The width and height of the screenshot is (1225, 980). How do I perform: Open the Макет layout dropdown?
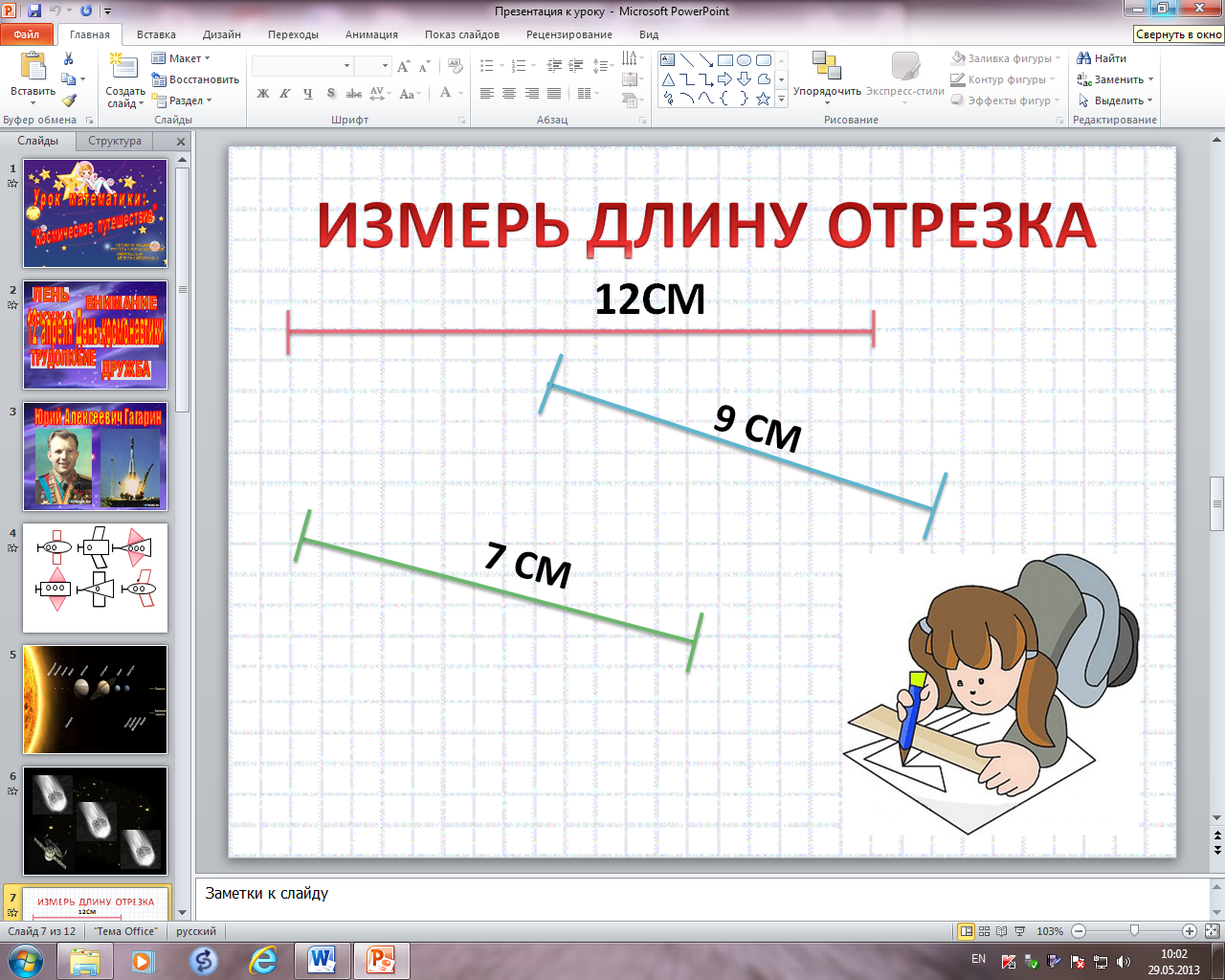pyautogui.click(x=181, y=58)
